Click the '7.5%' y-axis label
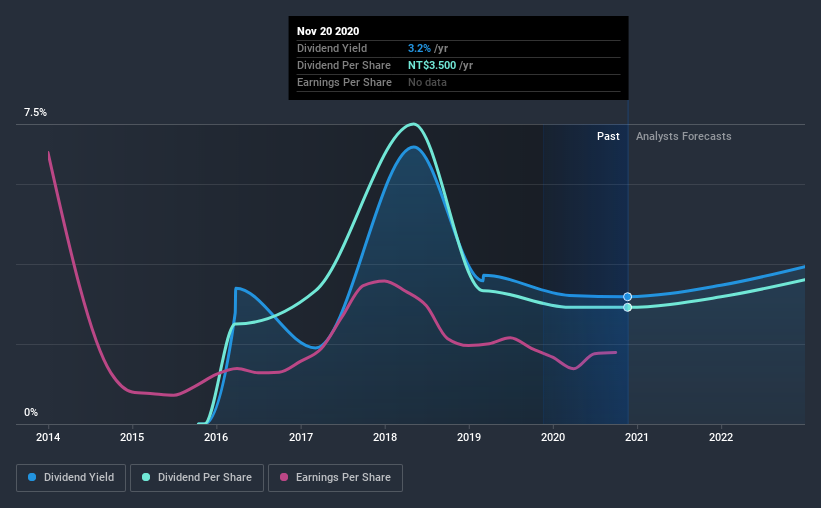 35,113
